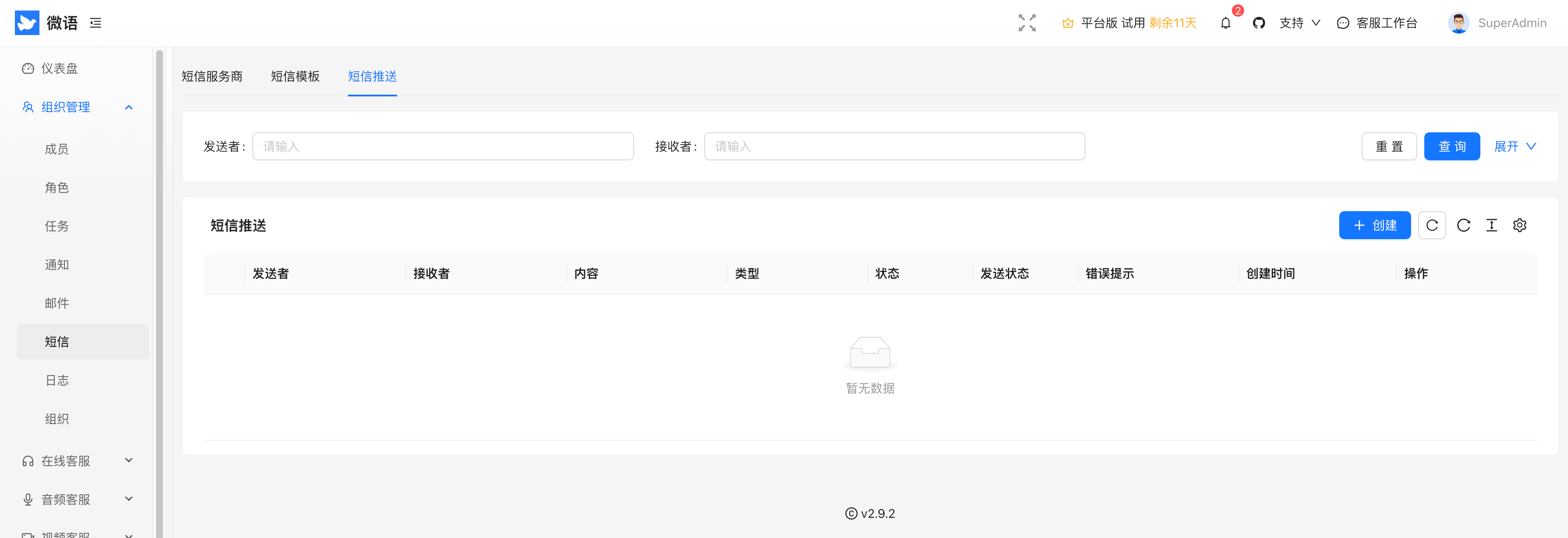Click the SuperAdmin avatar
This screenshot has width=1568, height=538.
(1458, 23)
